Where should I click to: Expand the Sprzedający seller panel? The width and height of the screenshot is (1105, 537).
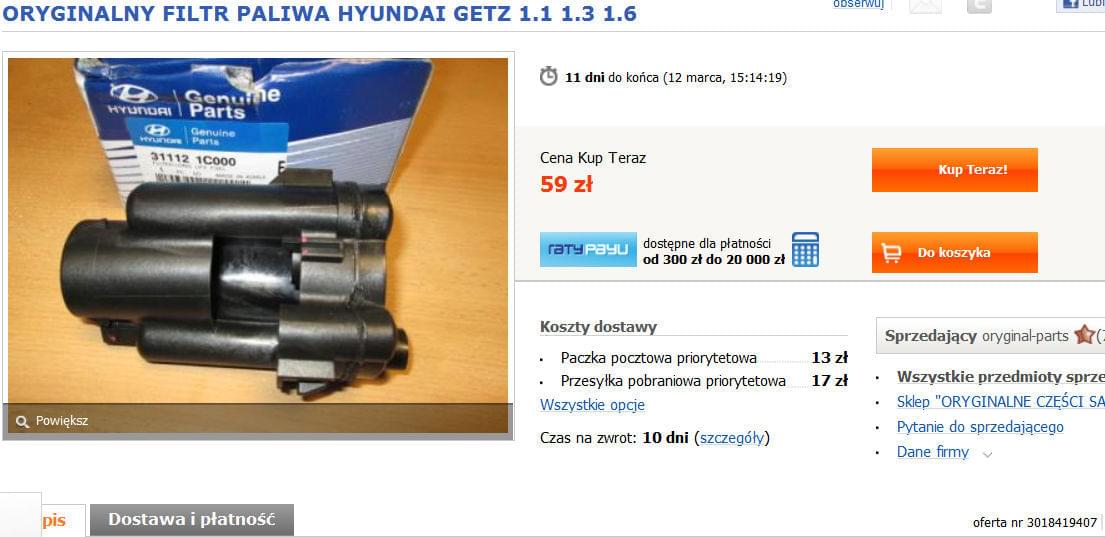pos(990,335)
